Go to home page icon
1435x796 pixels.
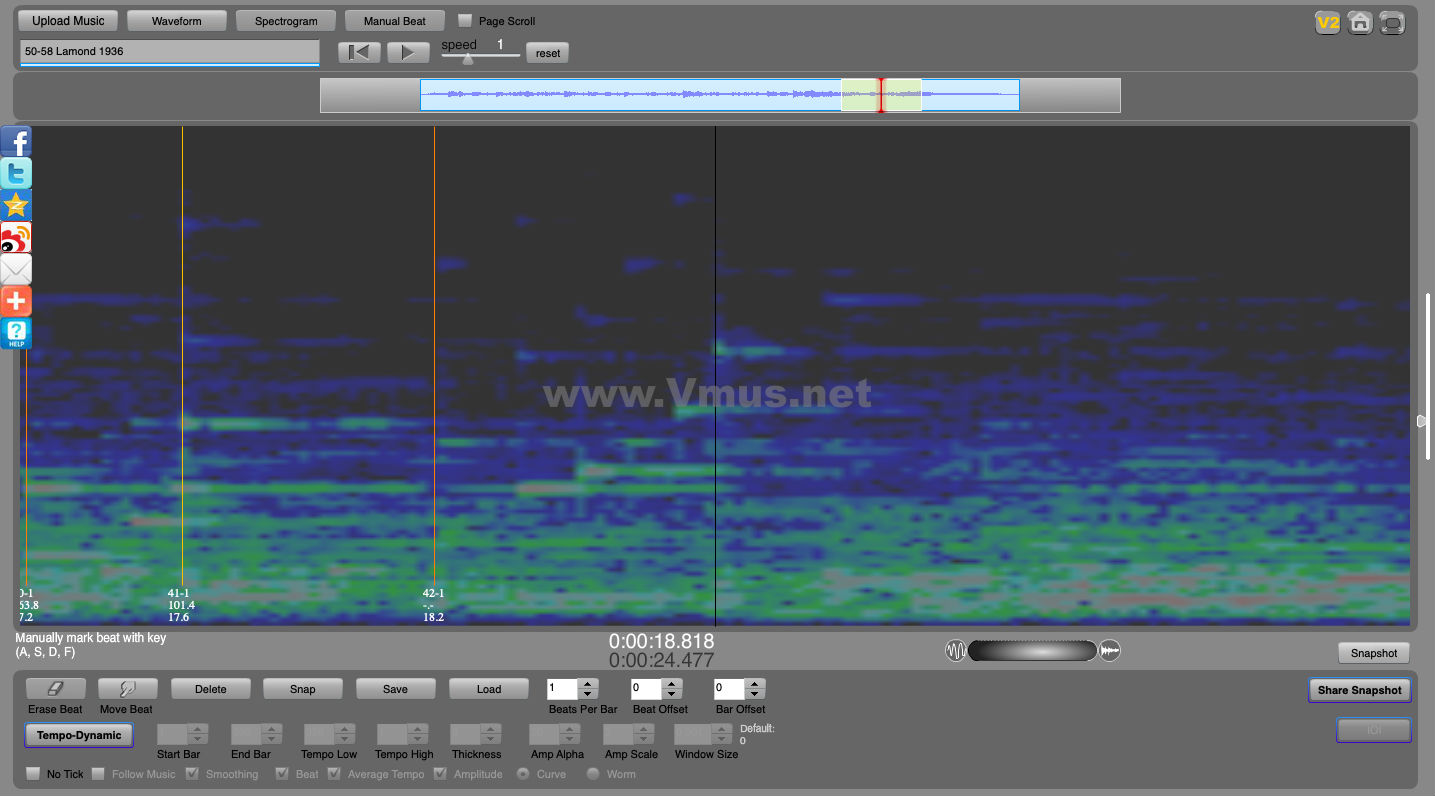(x=1359, y=22)
